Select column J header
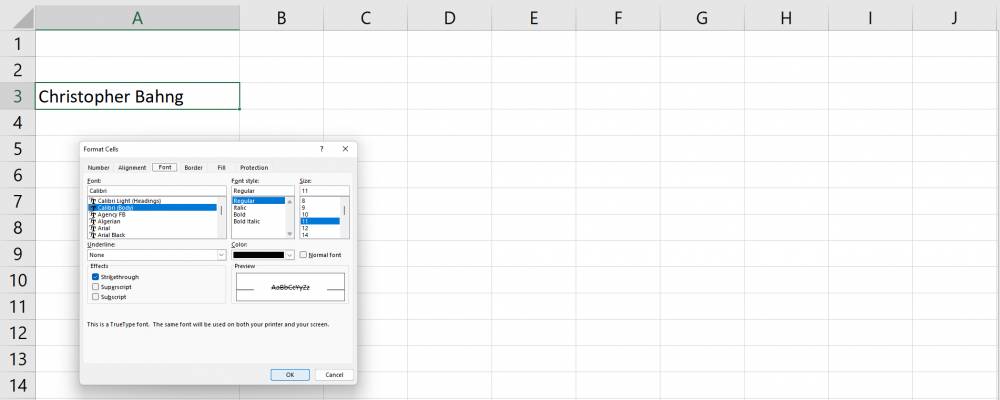 (954, 18)
